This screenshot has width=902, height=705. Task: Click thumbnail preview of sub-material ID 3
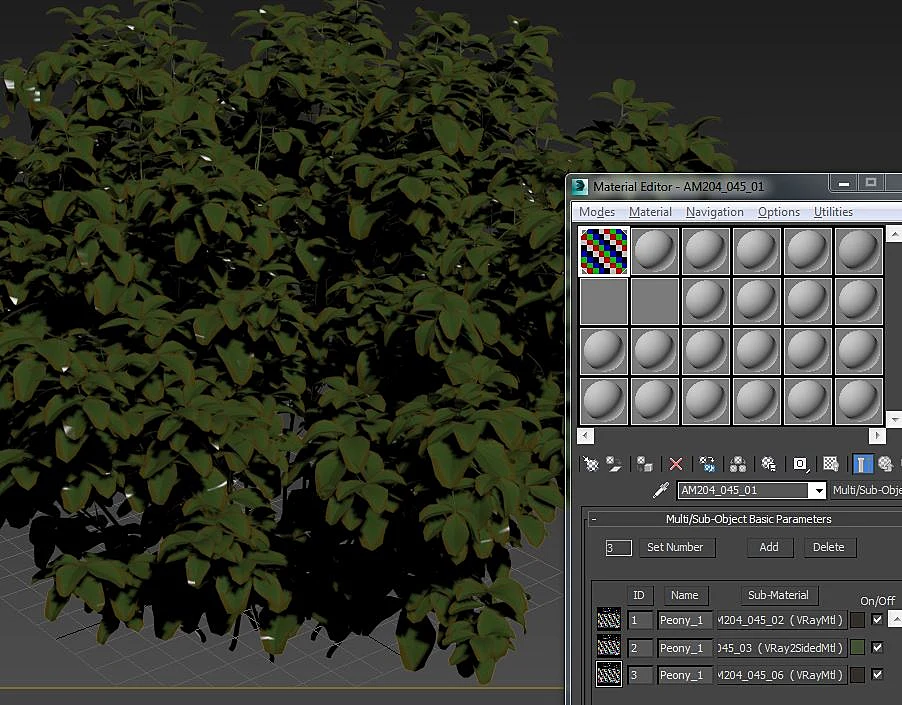(609, 675)
